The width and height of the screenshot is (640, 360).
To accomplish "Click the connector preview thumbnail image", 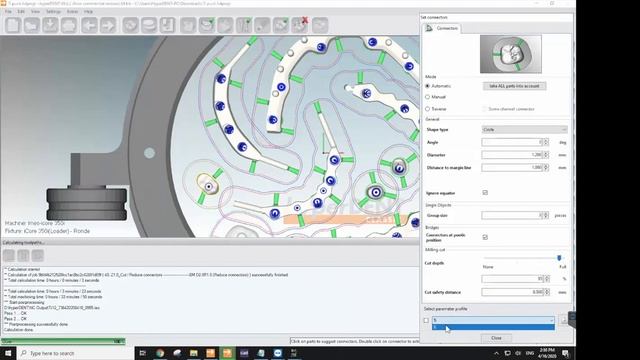I will [511, 54].
